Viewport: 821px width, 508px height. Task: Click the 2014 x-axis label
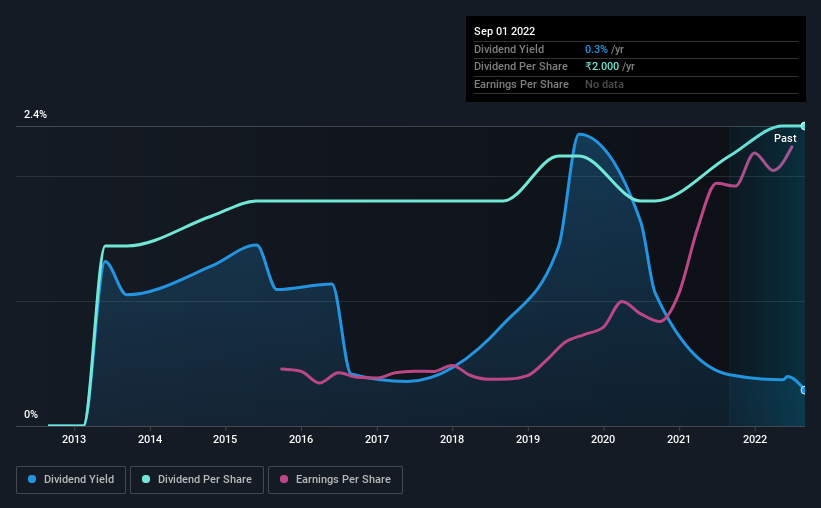coord(150,439)
